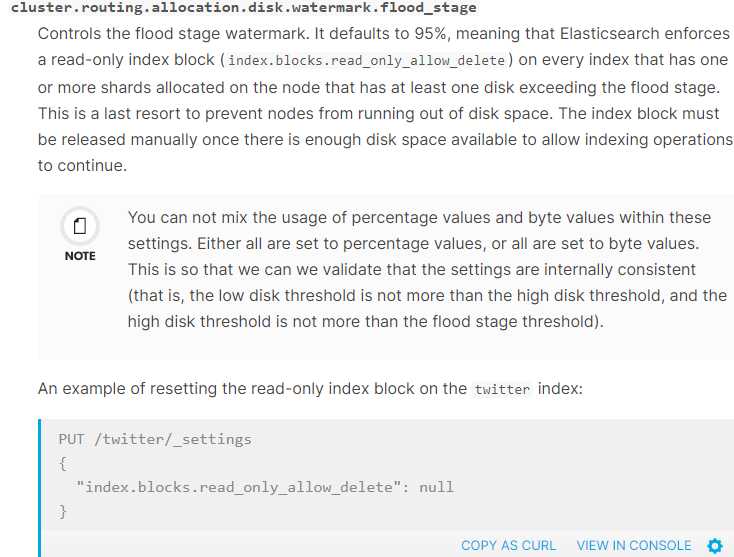This screenshot has height=557, width=734.
Task: Click the inline twitter index code
Action: pos(502,389)
